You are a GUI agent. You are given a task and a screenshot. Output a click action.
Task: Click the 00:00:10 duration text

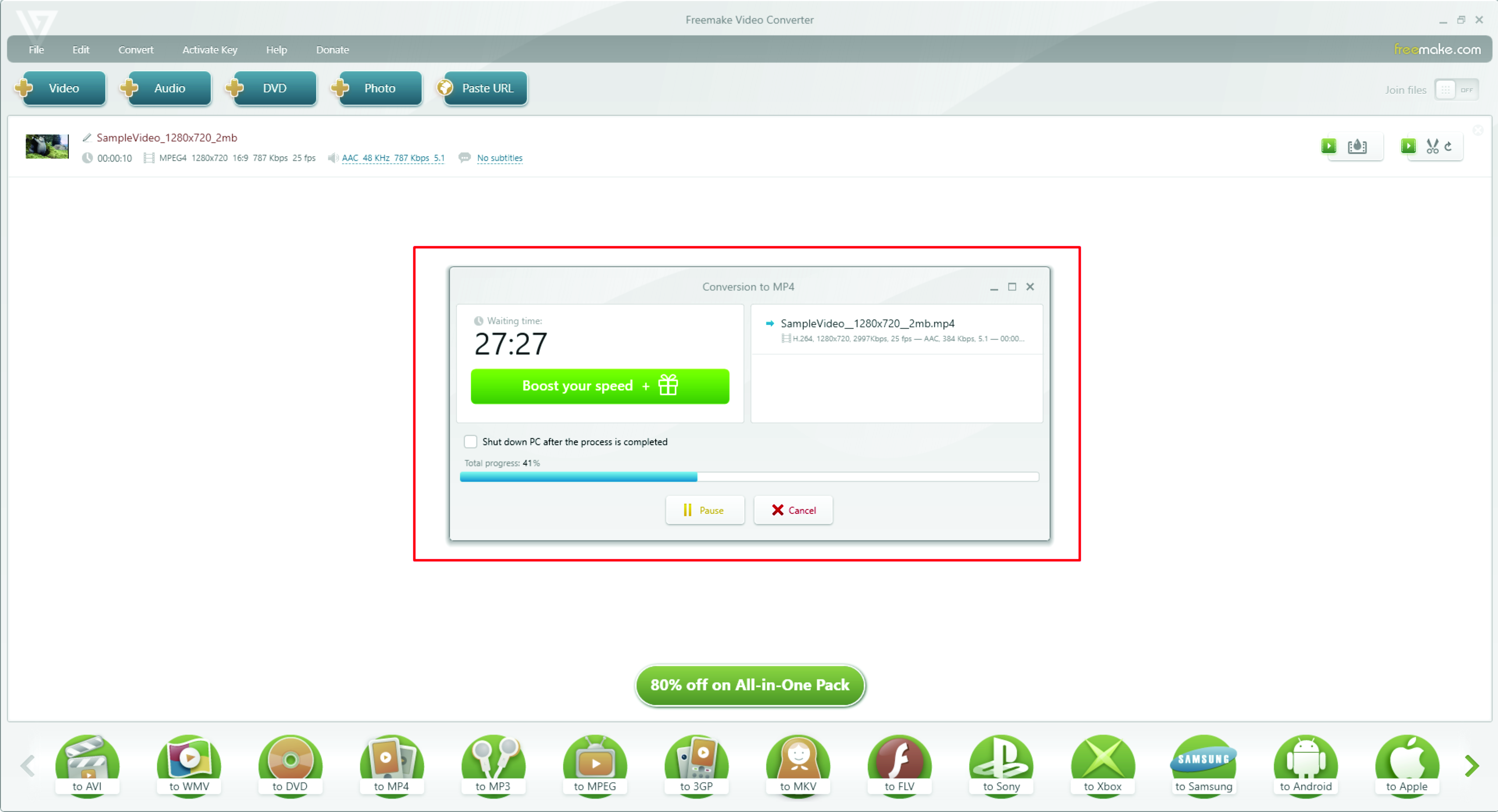[115, 158]
